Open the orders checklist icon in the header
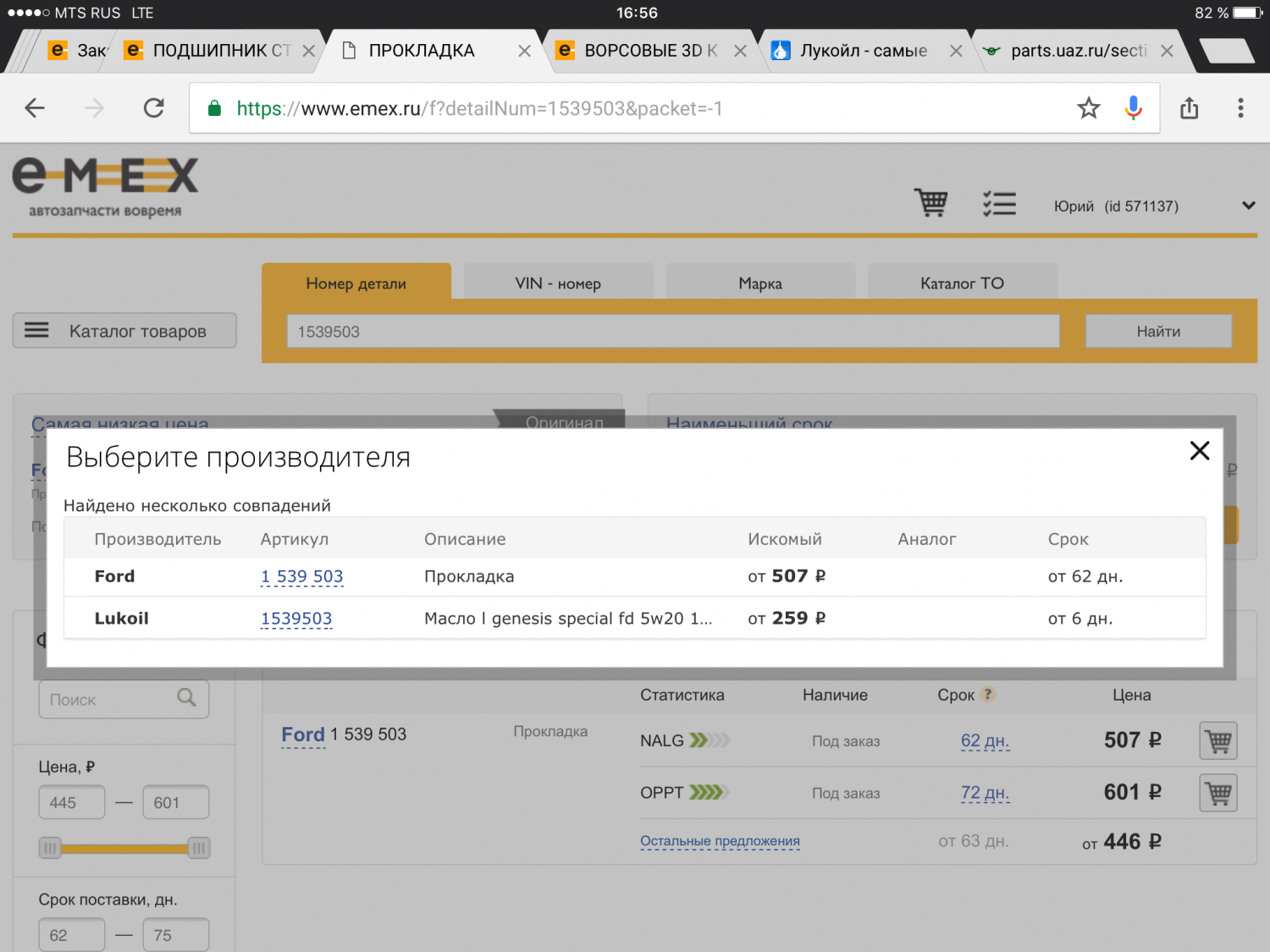Image resolution: width=1270 pixels, height=952 pixels. (1000, 204)
